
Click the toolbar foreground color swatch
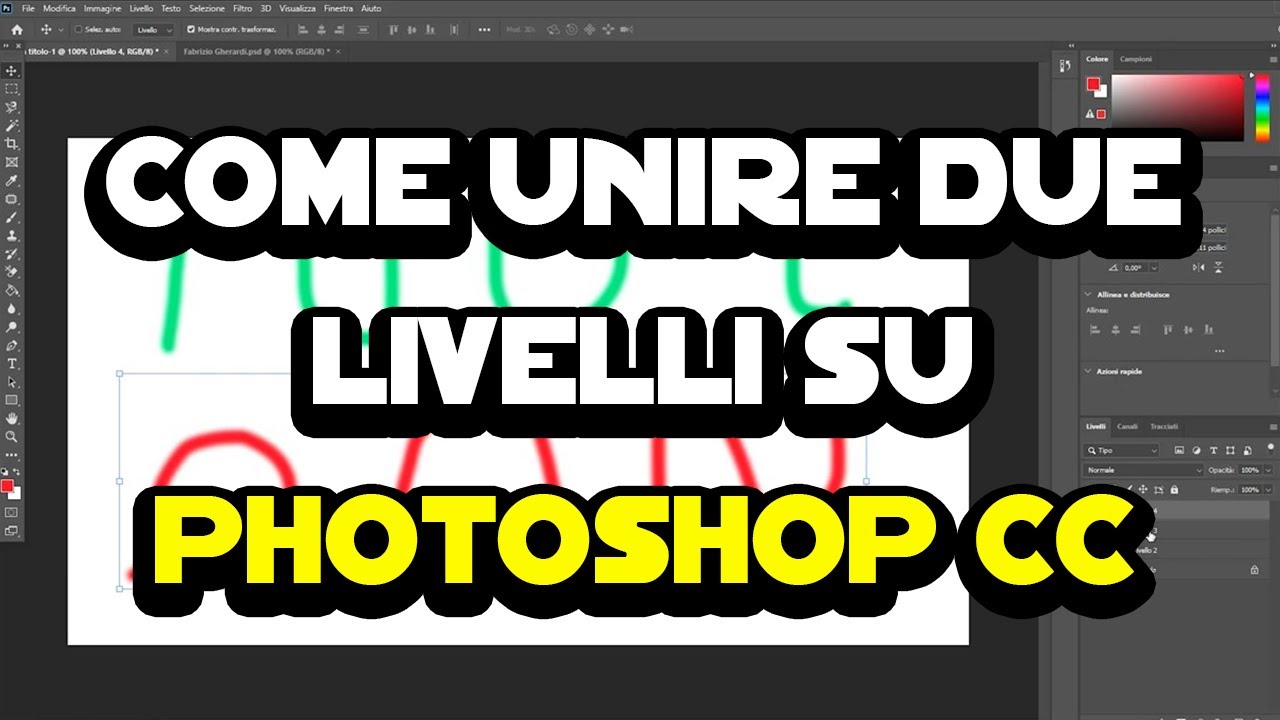pos(8,486)
